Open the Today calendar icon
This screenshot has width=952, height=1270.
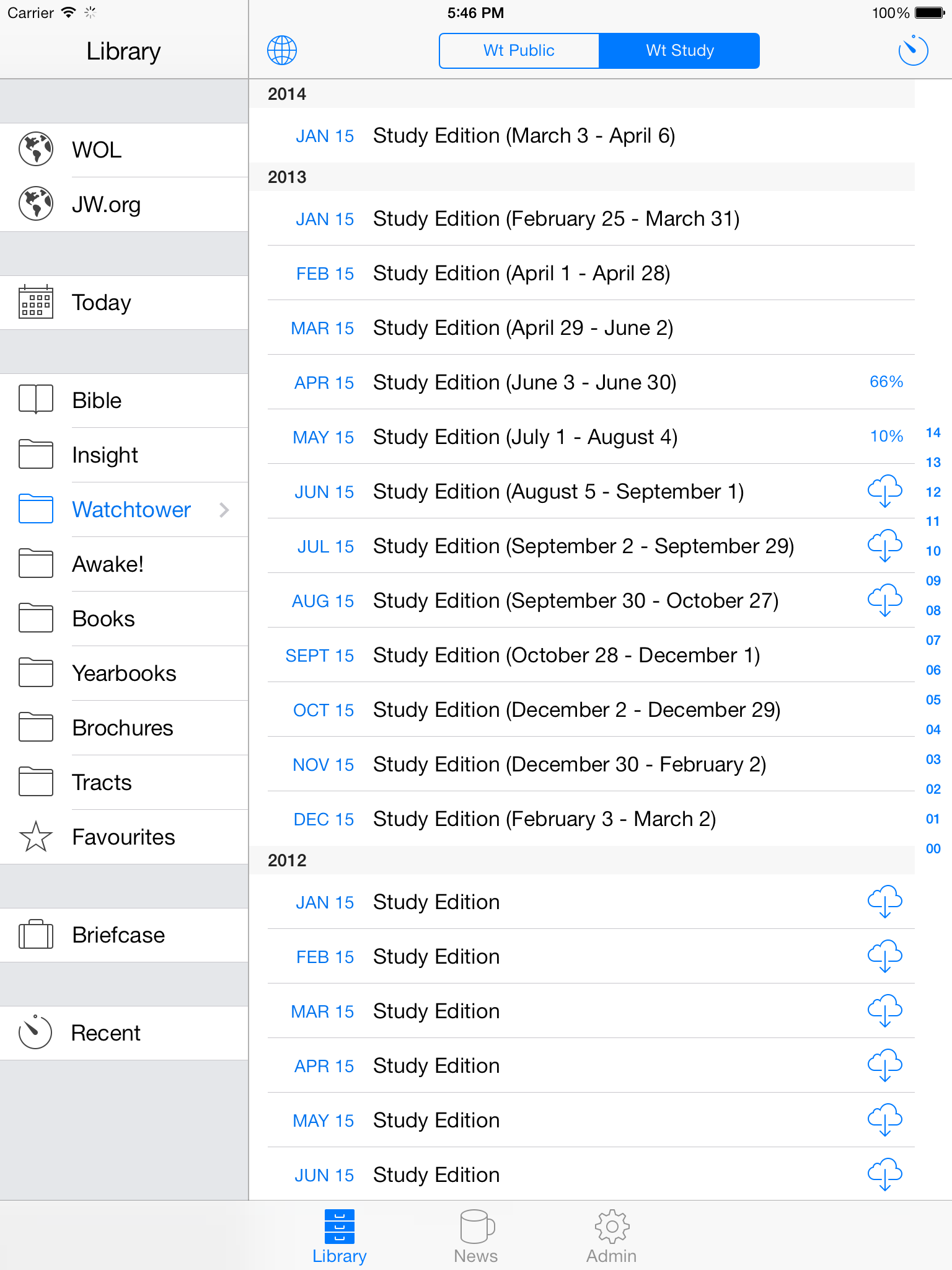[36, 302]
